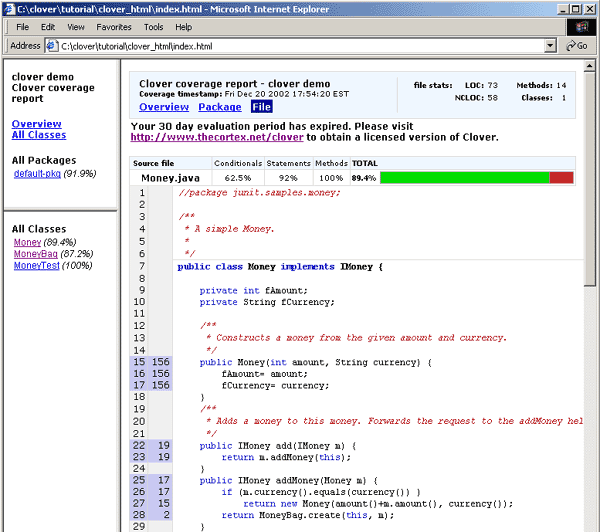
Task: Click the 92% statements value
Action: [288, 178]
